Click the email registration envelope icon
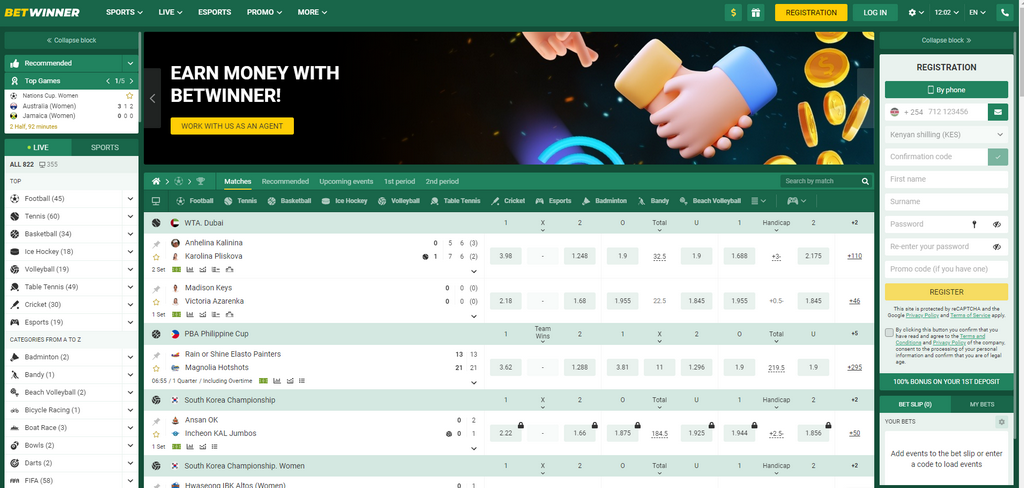1024x488 pixels. point(998,112)
